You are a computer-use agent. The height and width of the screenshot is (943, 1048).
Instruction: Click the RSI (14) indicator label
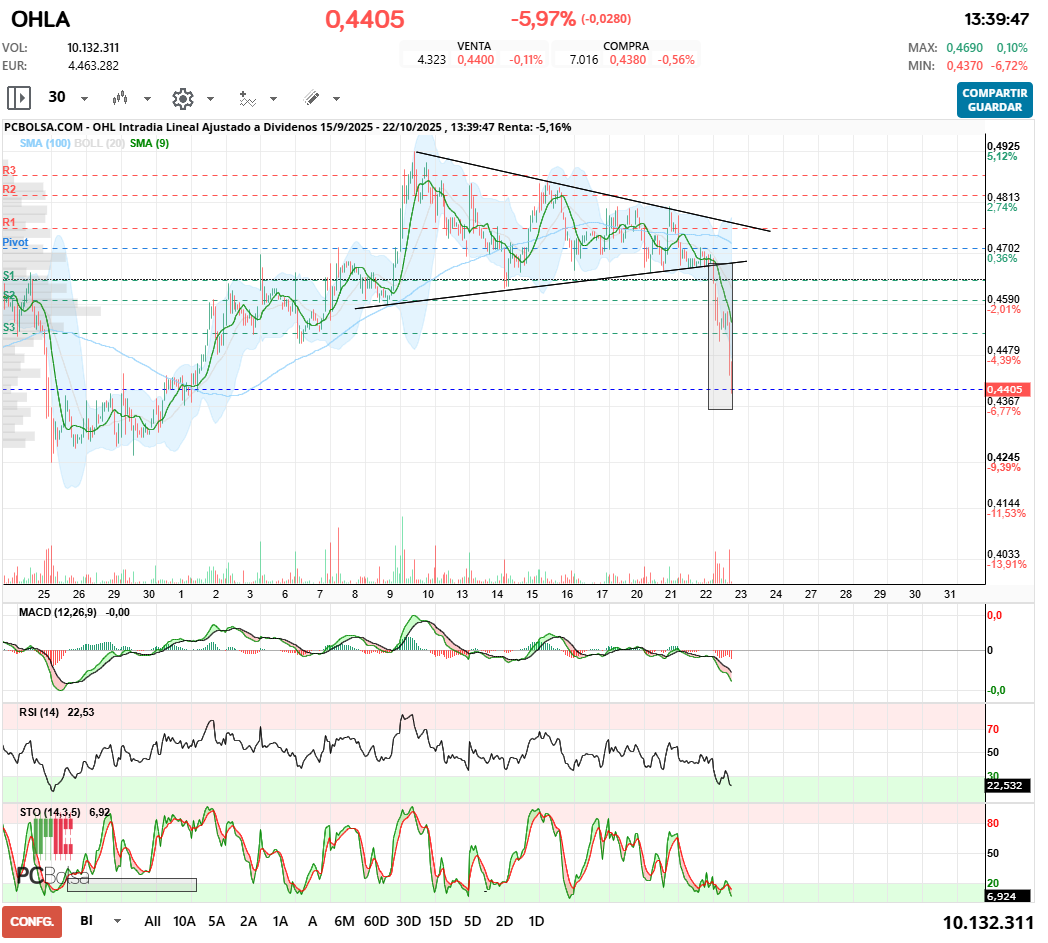click(39, 712)
